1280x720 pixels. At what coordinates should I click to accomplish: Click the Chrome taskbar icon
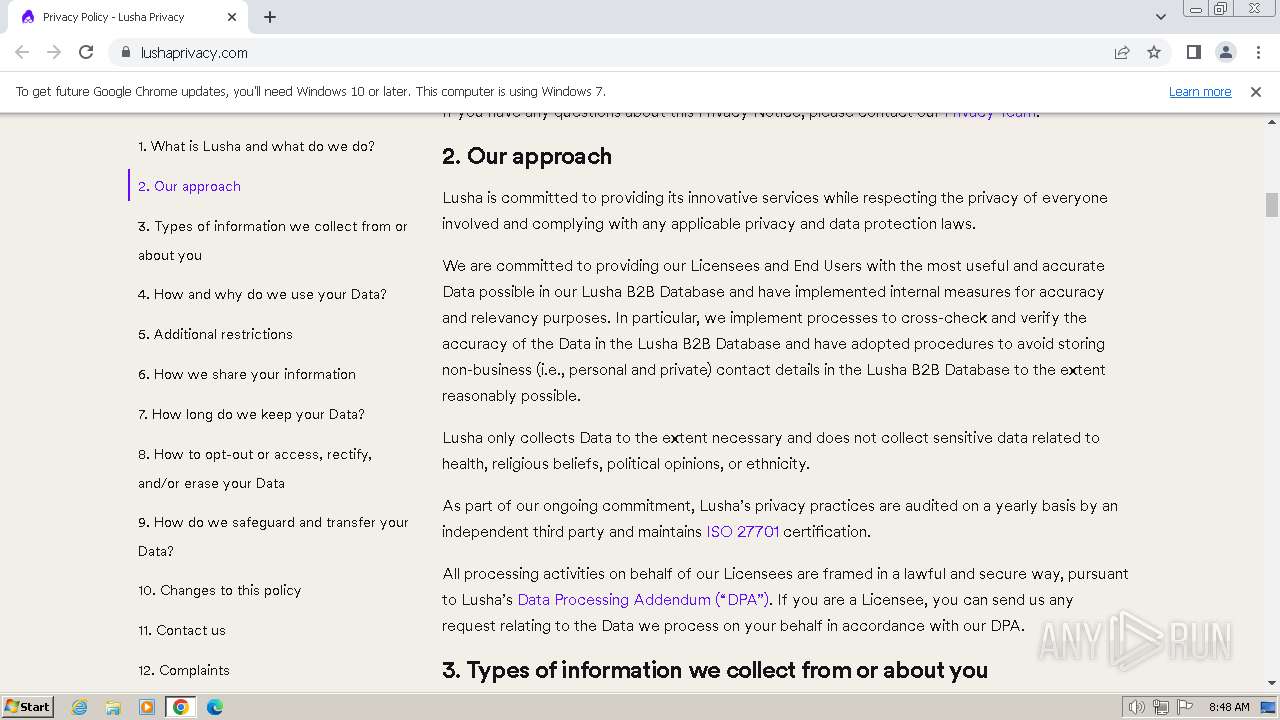point(181,707)
